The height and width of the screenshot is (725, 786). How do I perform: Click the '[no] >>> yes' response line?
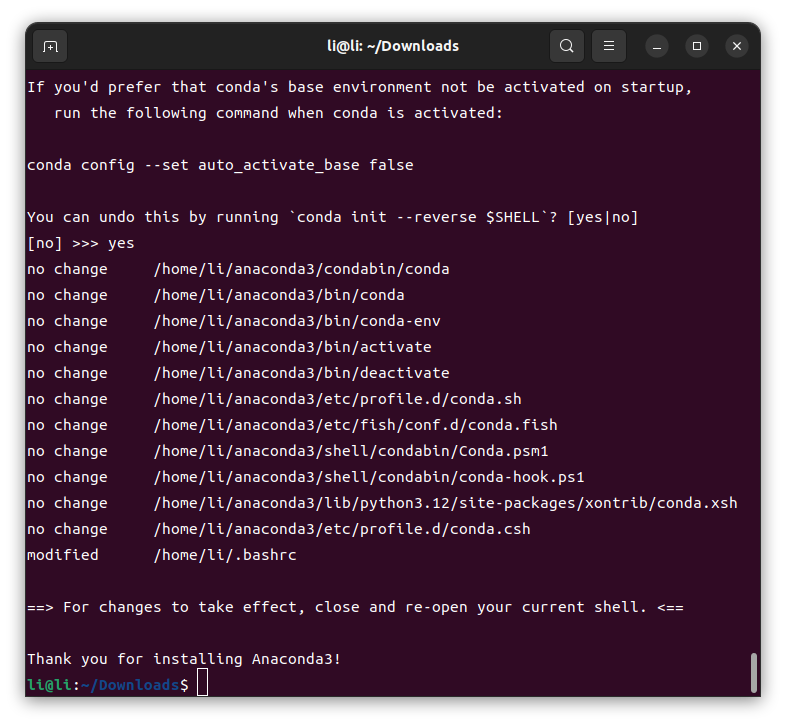(x=81, y=244)
